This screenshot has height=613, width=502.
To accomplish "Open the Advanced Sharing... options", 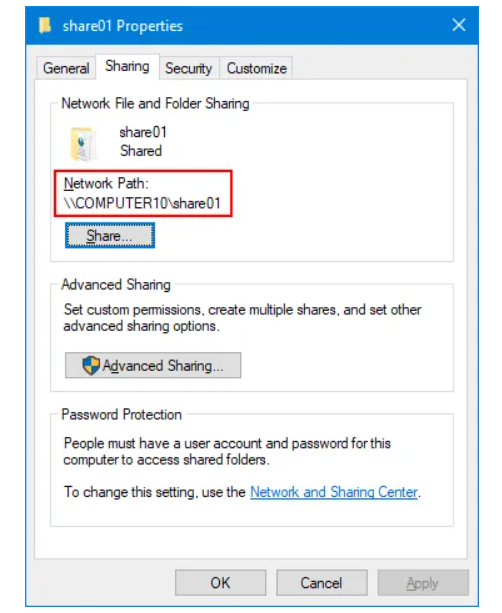I will point(153,366).
